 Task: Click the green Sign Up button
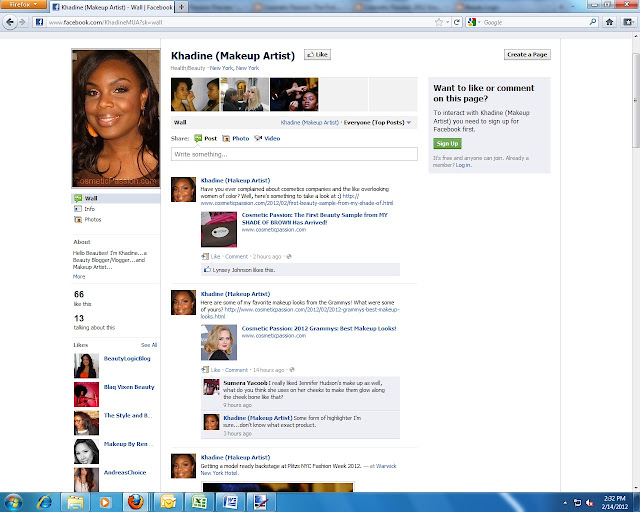(447, 143)
